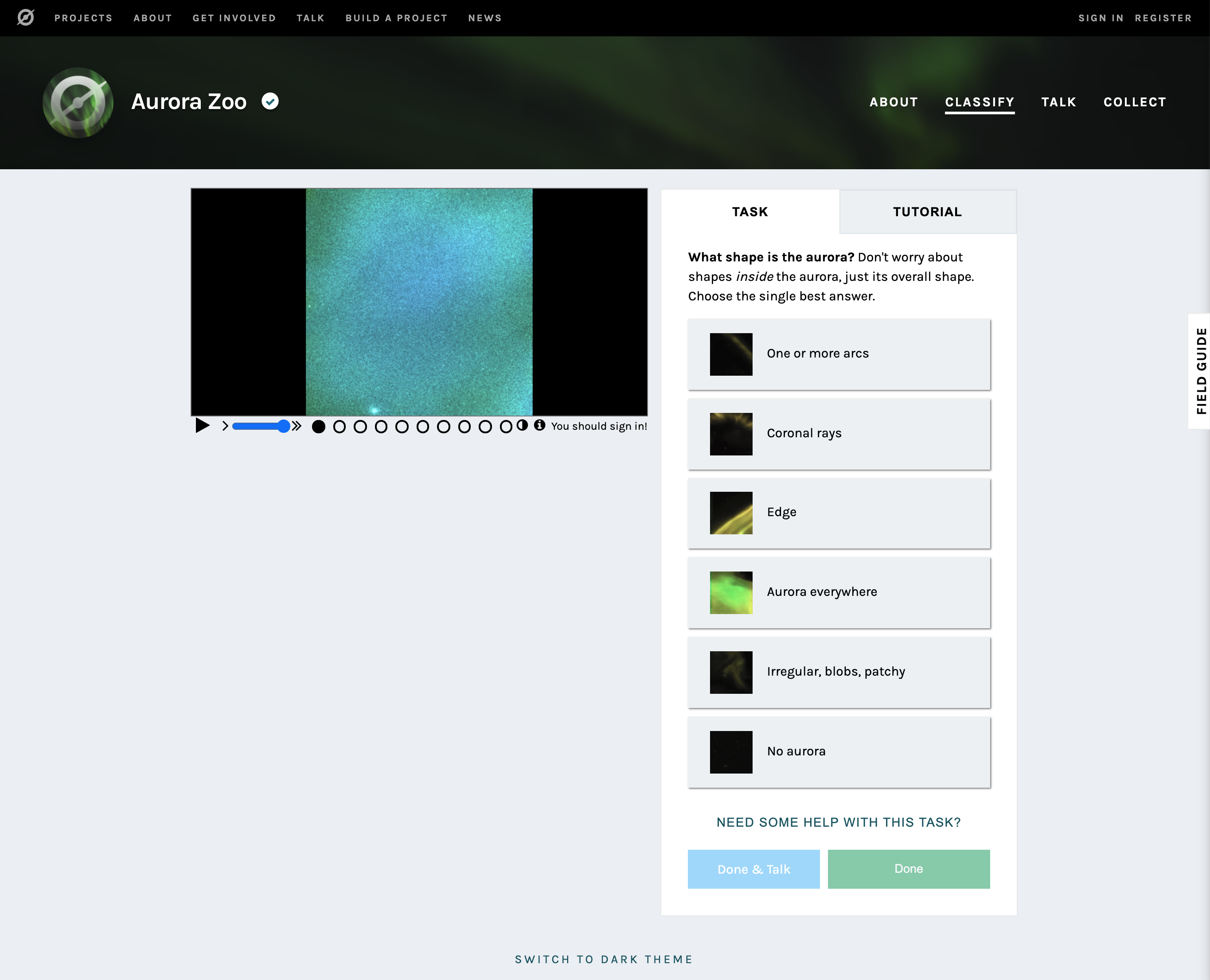Click the Zooniverse logo icon
Screen dimensions: 1210x980
(25, 18)
